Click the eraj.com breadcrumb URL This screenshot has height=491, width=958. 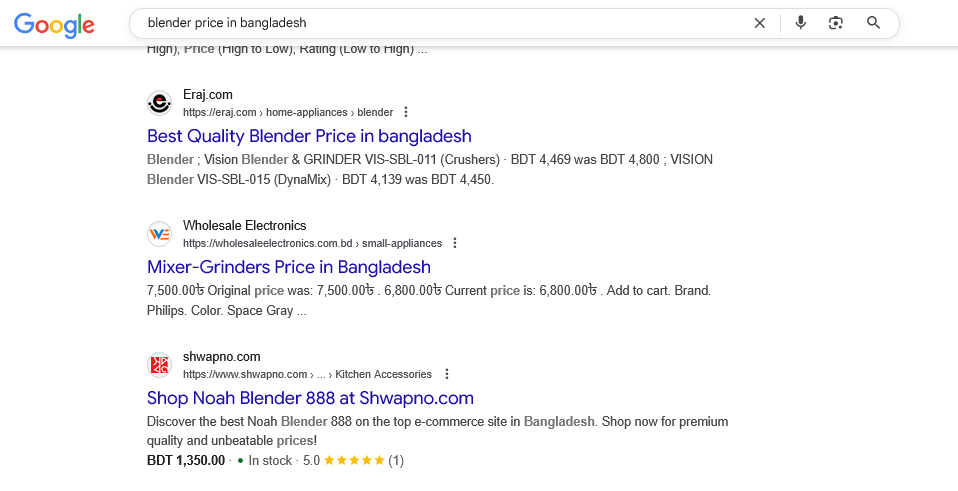tap(288, 112)
